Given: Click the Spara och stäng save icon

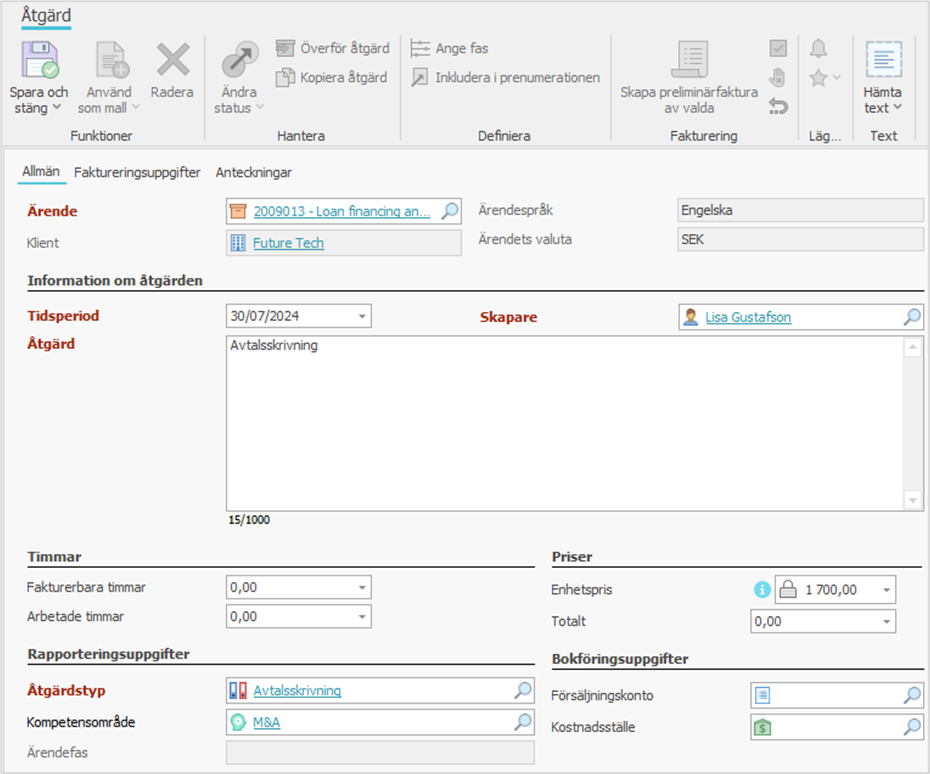Looking at the screenshot, I should coord(41,61).
